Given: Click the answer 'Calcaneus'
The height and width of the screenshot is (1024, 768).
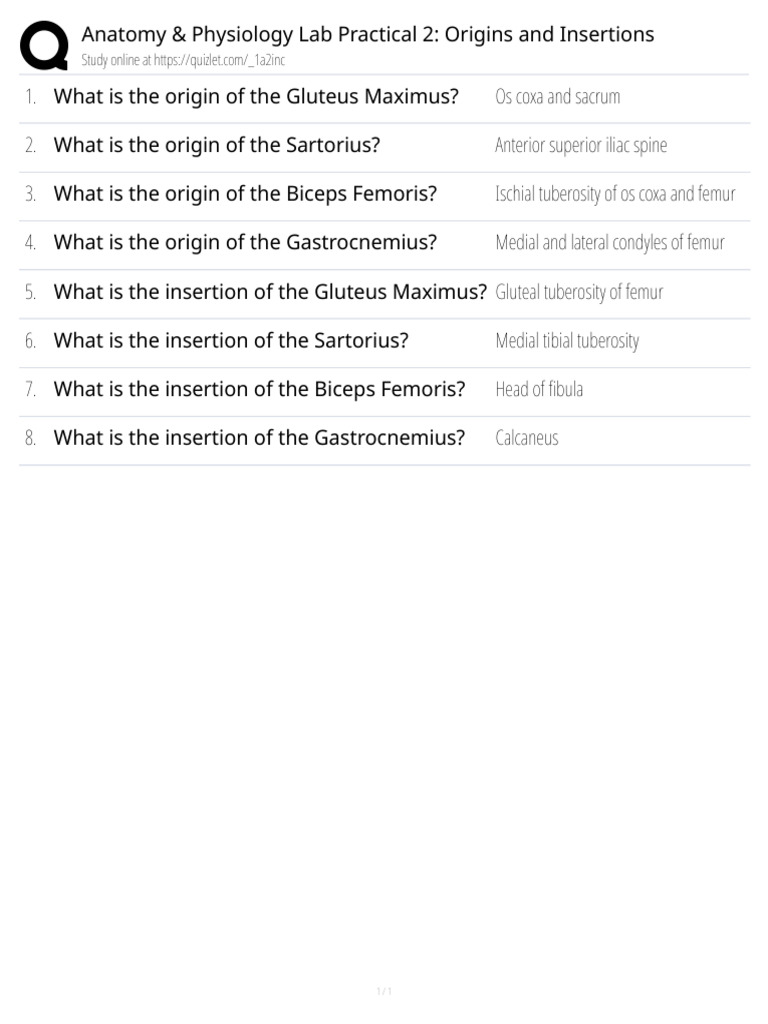Looking at the screenshot, I should [527, 438].
